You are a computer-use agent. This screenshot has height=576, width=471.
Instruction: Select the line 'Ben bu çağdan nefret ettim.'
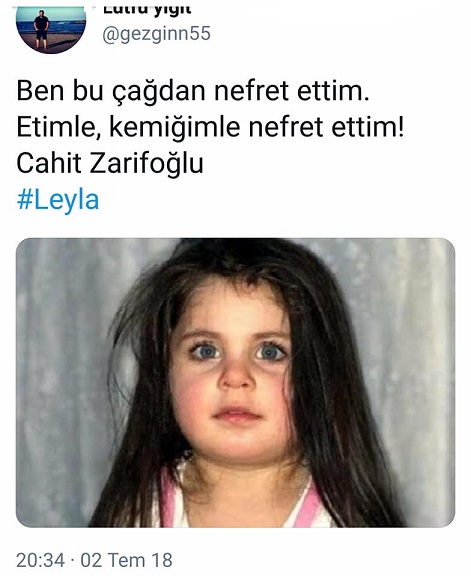193,91
